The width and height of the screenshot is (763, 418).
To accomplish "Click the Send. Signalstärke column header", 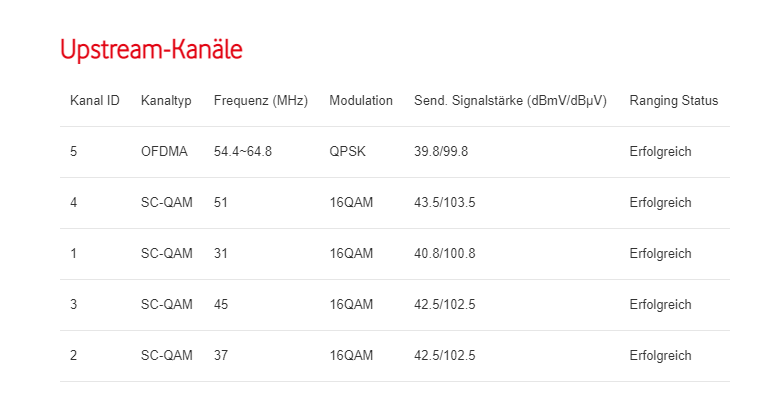I will [x=510, y=101].
